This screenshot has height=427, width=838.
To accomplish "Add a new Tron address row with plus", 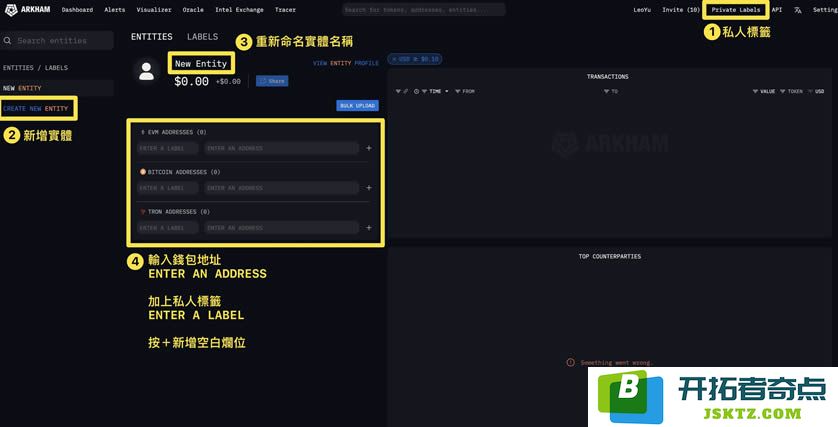I will [369, 228].
